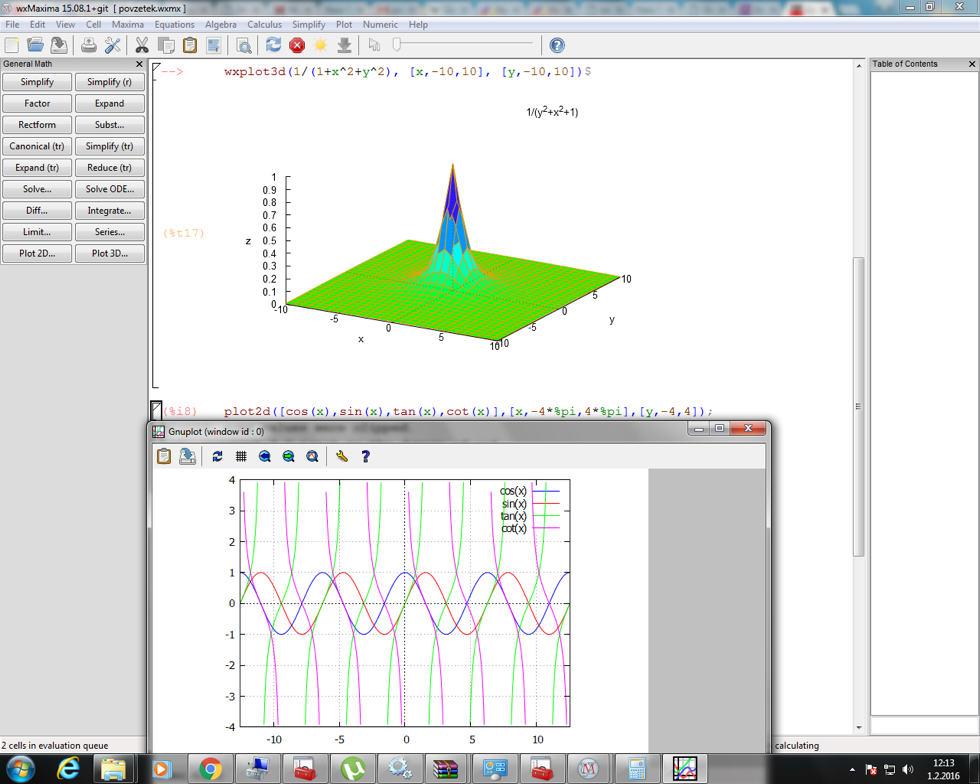The height and width of the screenshot is (784, 980).
Task: Open the Equations menu
Action: [x=174, y=24]
